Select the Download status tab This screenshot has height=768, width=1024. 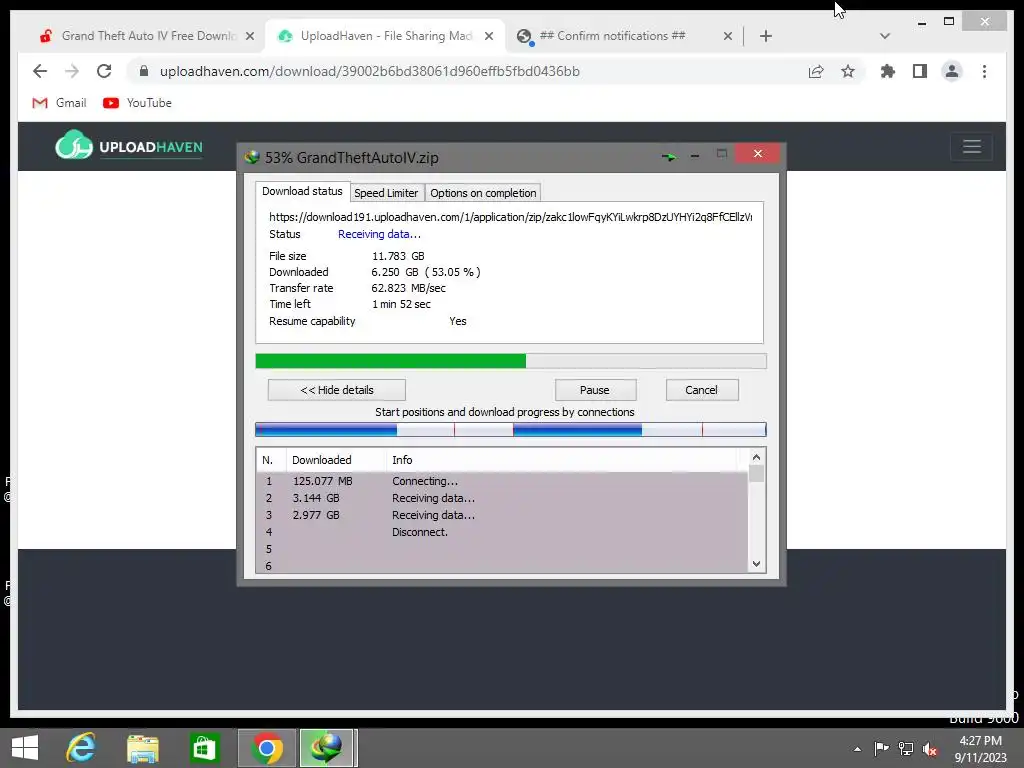point(302,191)
